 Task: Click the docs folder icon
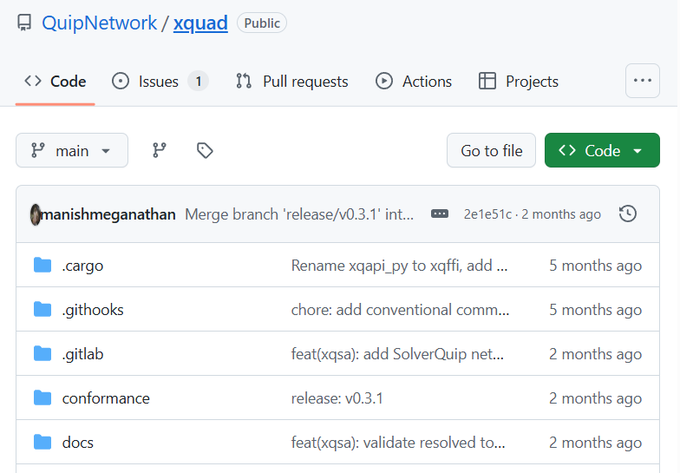click(42, 442)
